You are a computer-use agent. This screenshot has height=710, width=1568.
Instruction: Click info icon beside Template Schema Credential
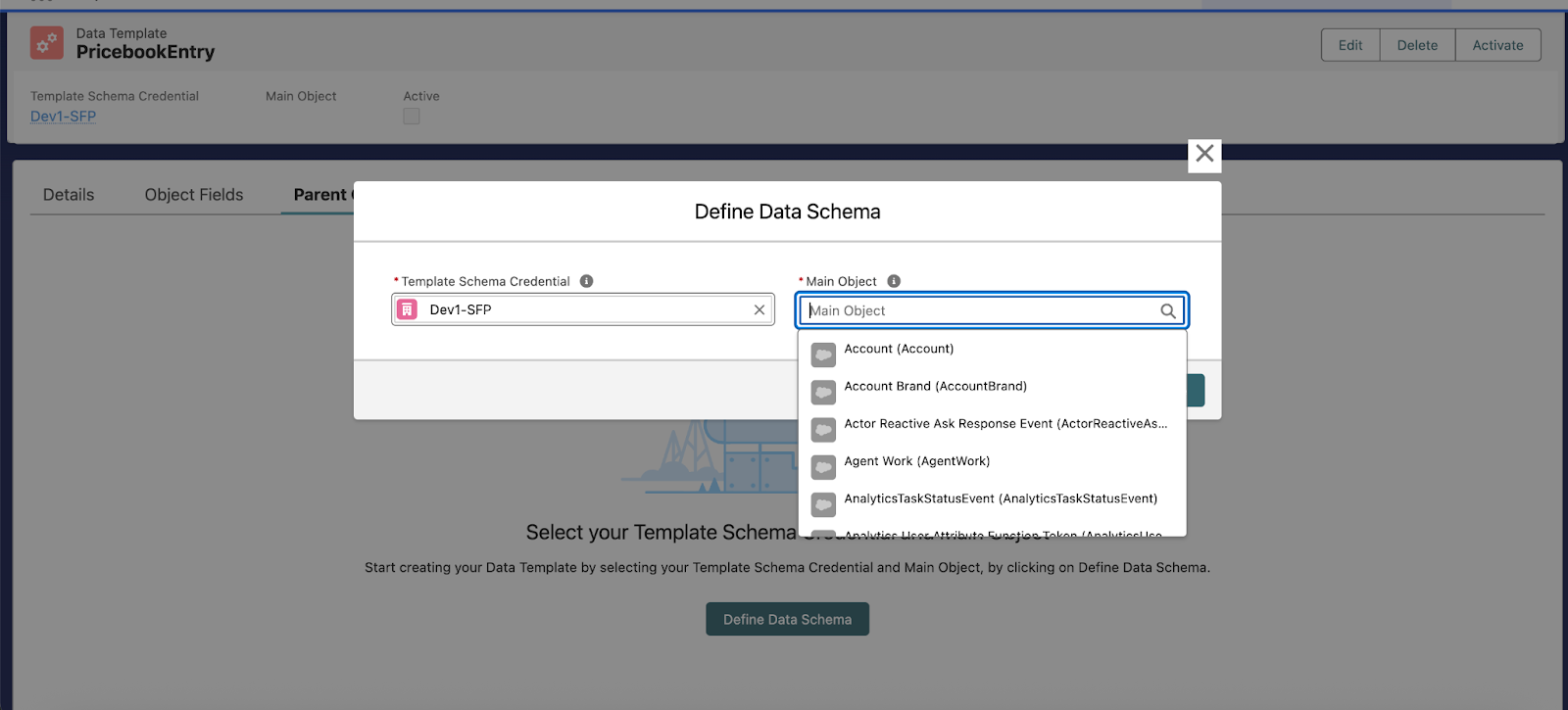tap(586, 281)
